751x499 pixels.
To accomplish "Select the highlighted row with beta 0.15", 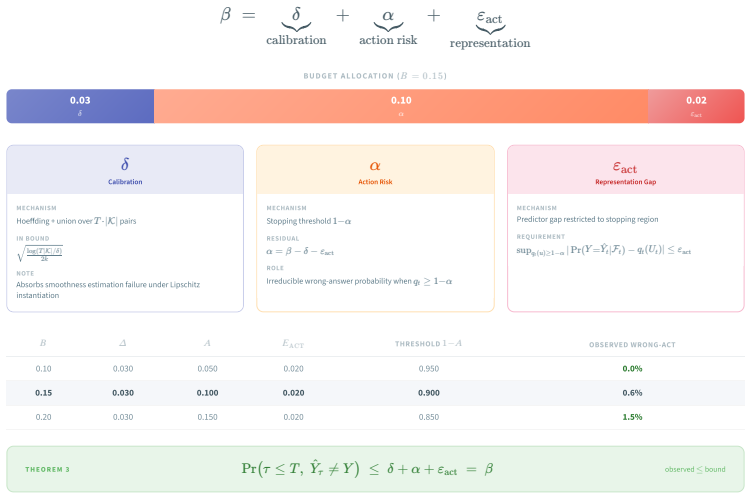I will click(376, 393).
